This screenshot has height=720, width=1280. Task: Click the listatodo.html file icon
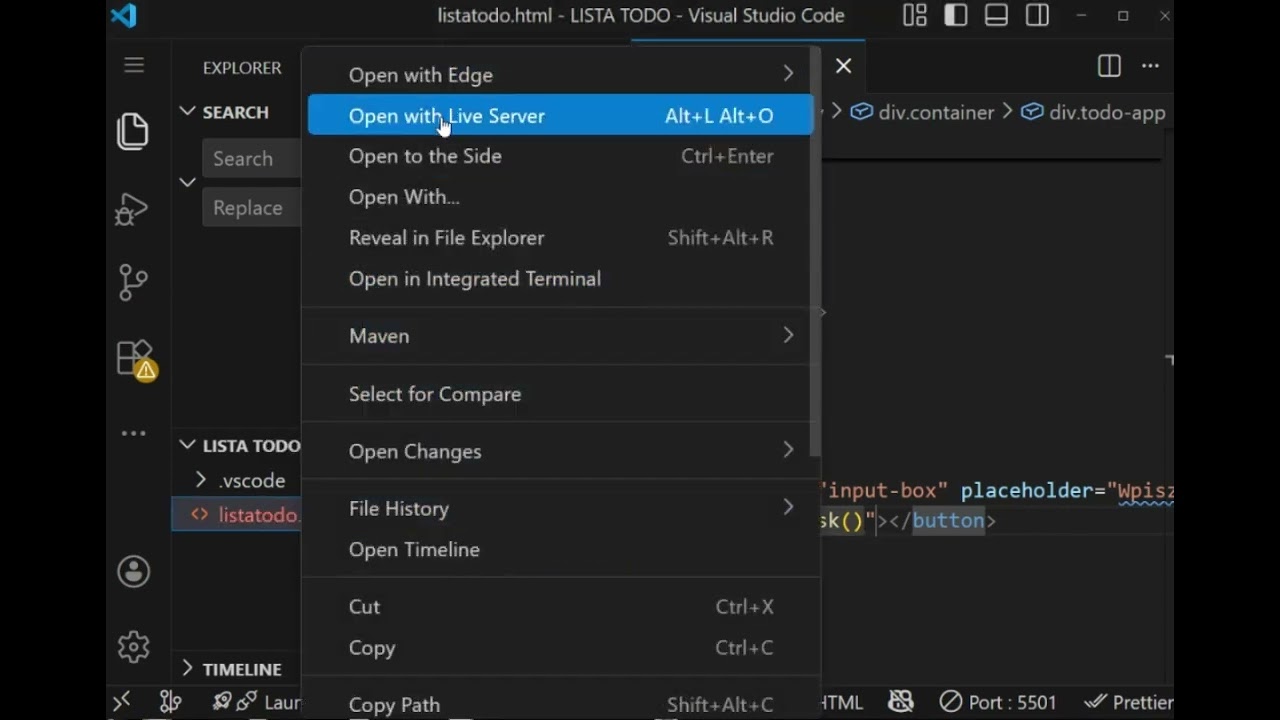200,515
